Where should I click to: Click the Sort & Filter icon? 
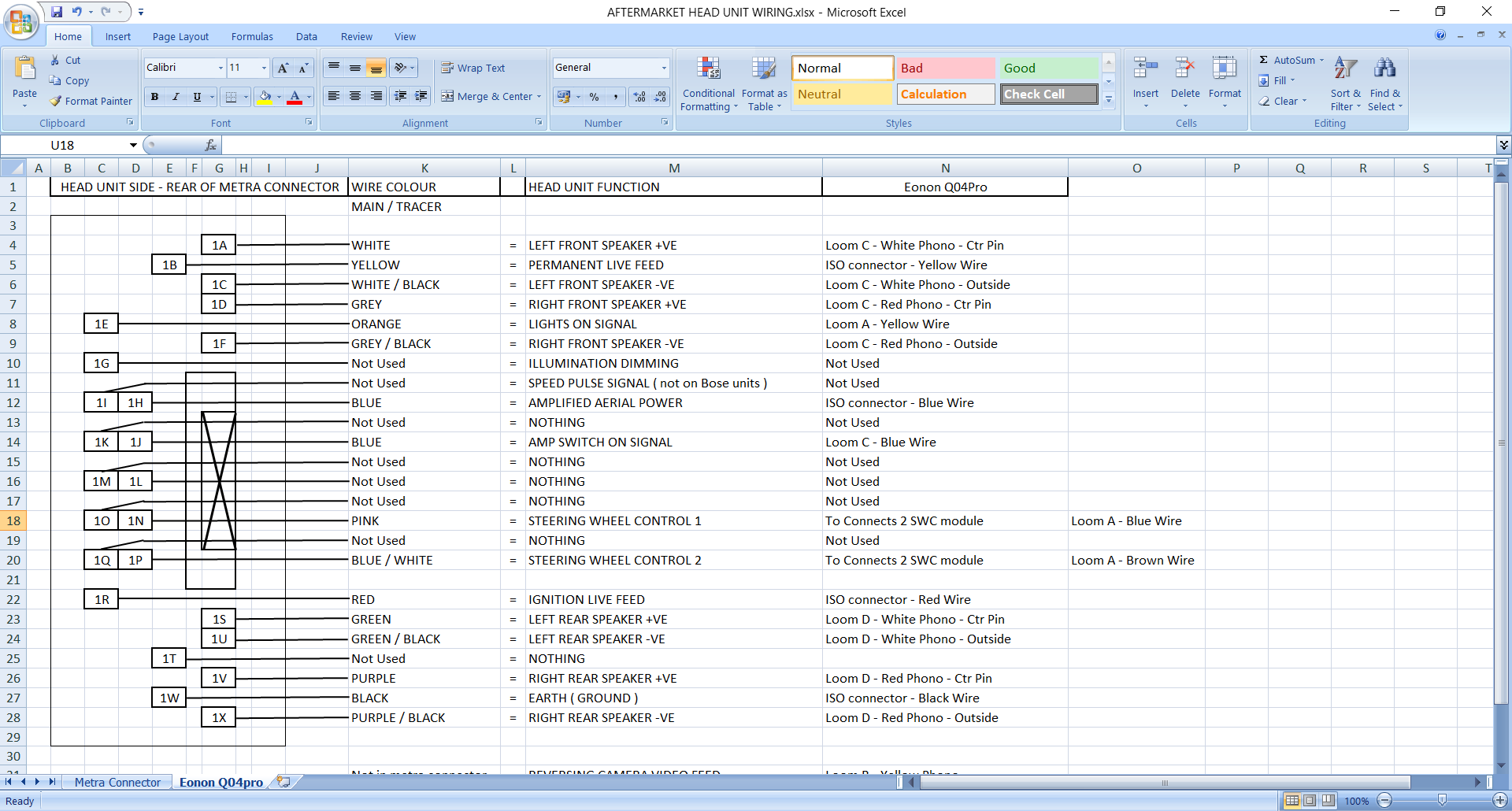click(x=1345, y=70)
